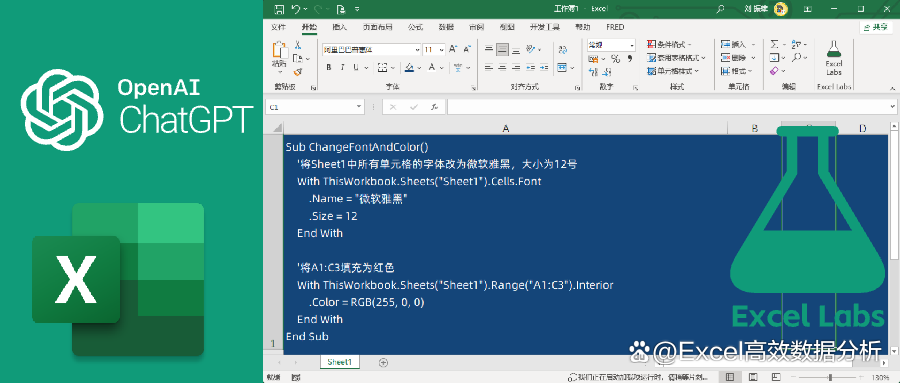
Task: Click the Fill down icon
Action: pyautogui.click(x=774, y=57)
